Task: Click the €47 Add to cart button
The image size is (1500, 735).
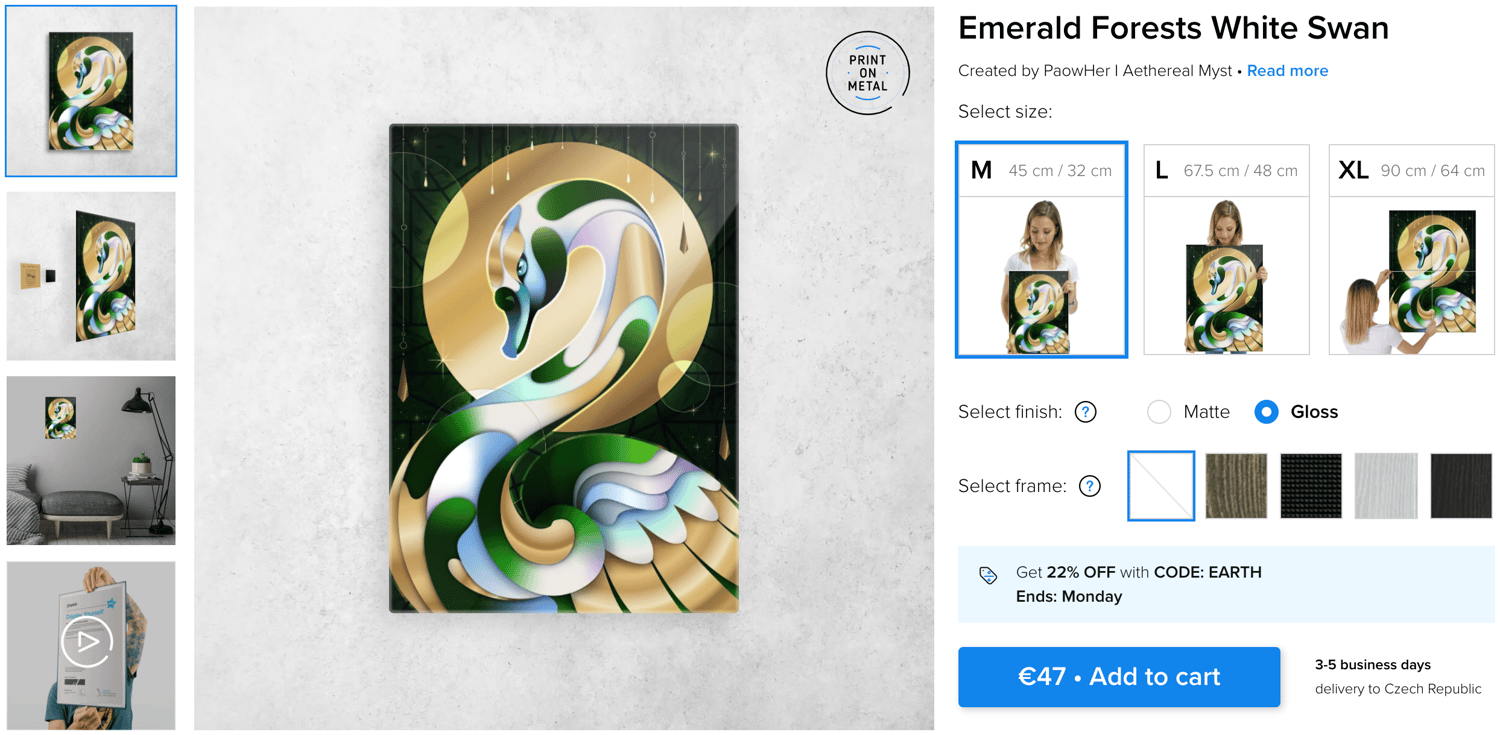Action: click(1119, 677)
